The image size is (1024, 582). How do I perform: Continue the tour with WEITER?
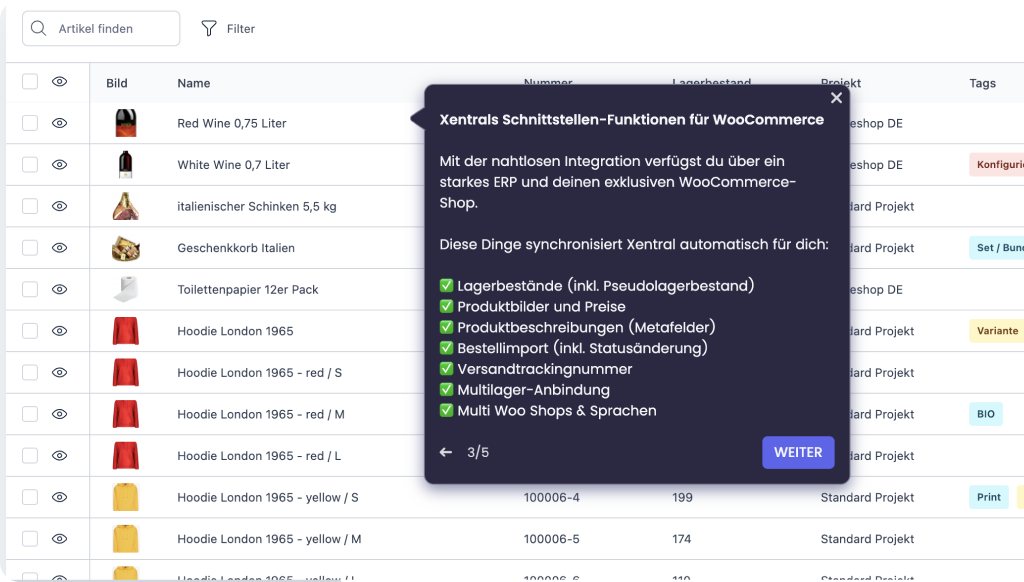pos(798,452)
